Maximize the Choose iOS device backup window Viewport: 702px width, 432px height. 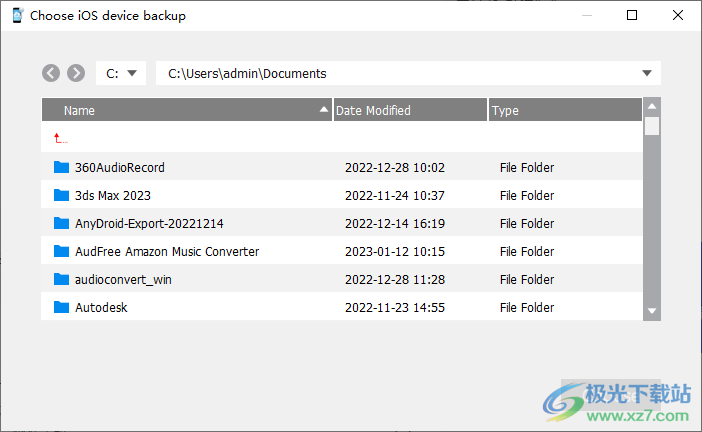632,15
